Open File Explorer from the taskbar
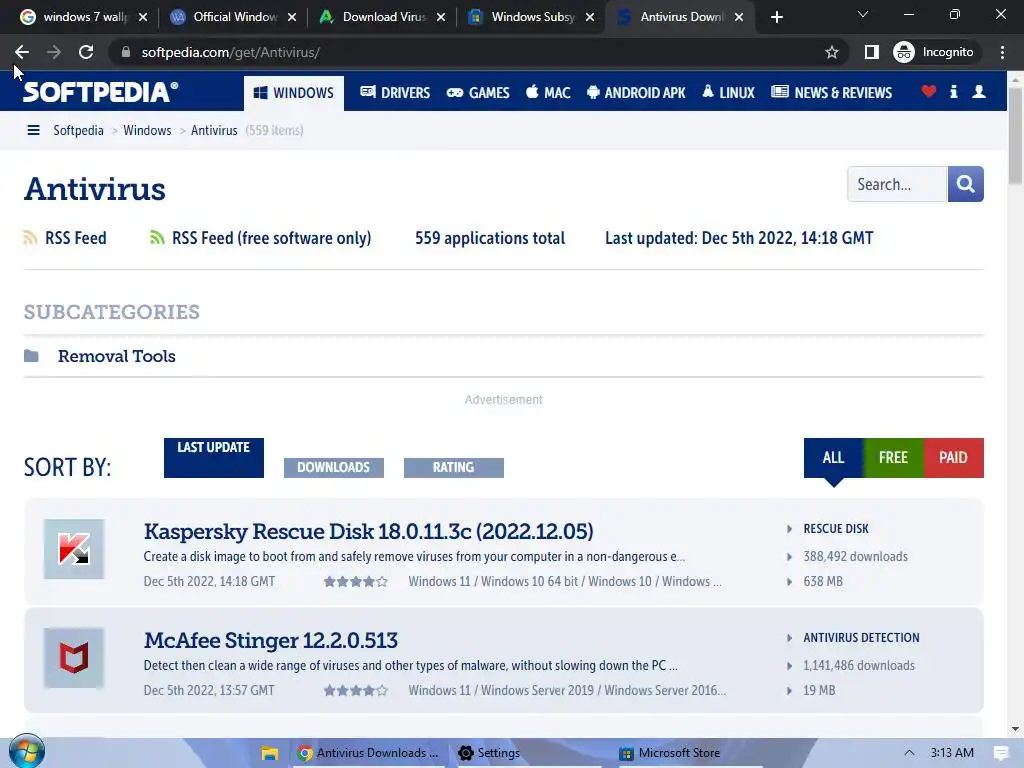Image resolution: width=1024 pixels, height=768 pixels. [270, 753]
